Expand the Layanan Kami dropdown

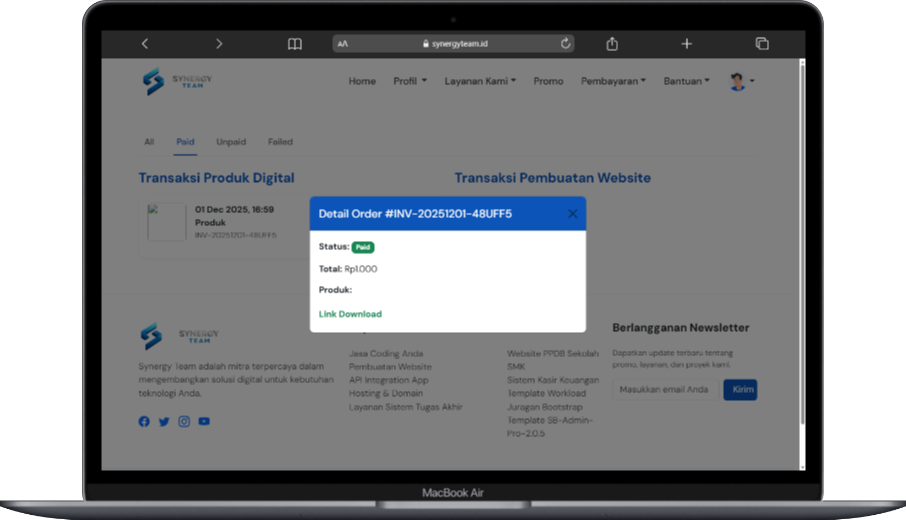480,81
